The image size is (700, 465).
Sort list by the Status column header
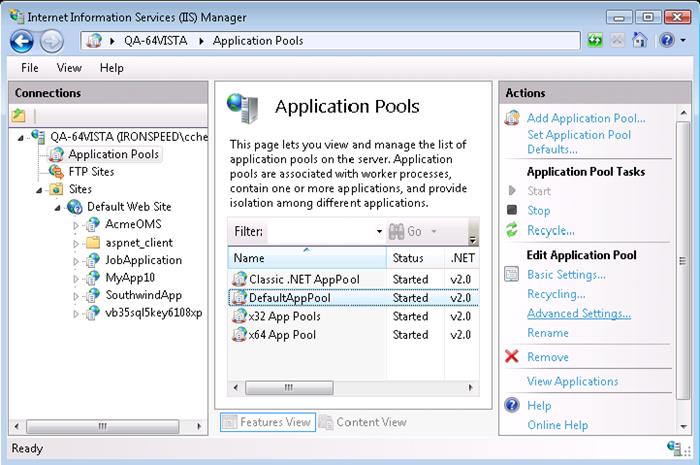click(x=416, y=258)
